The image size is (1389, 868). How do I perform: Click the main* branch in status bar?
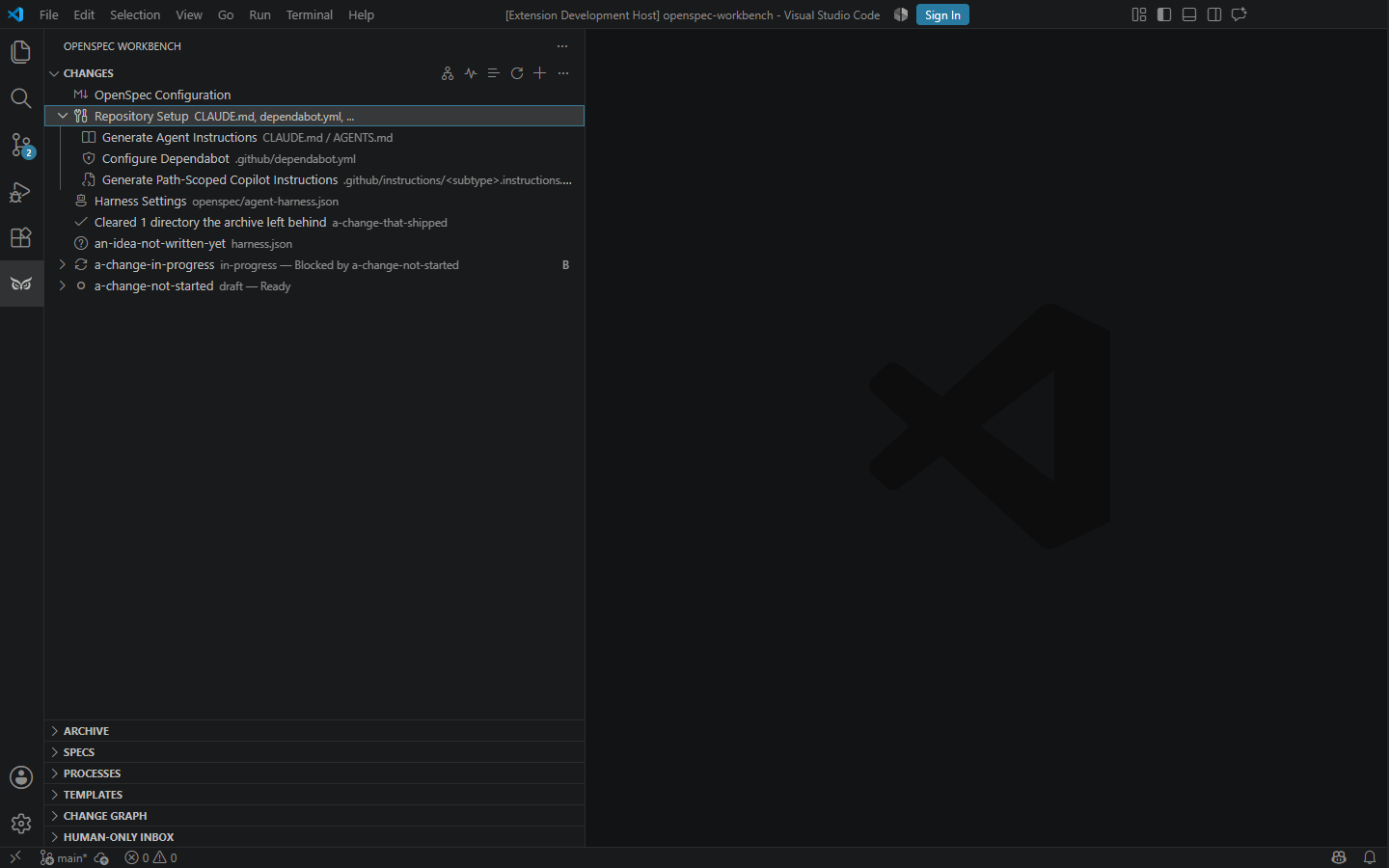coord(64,857)
